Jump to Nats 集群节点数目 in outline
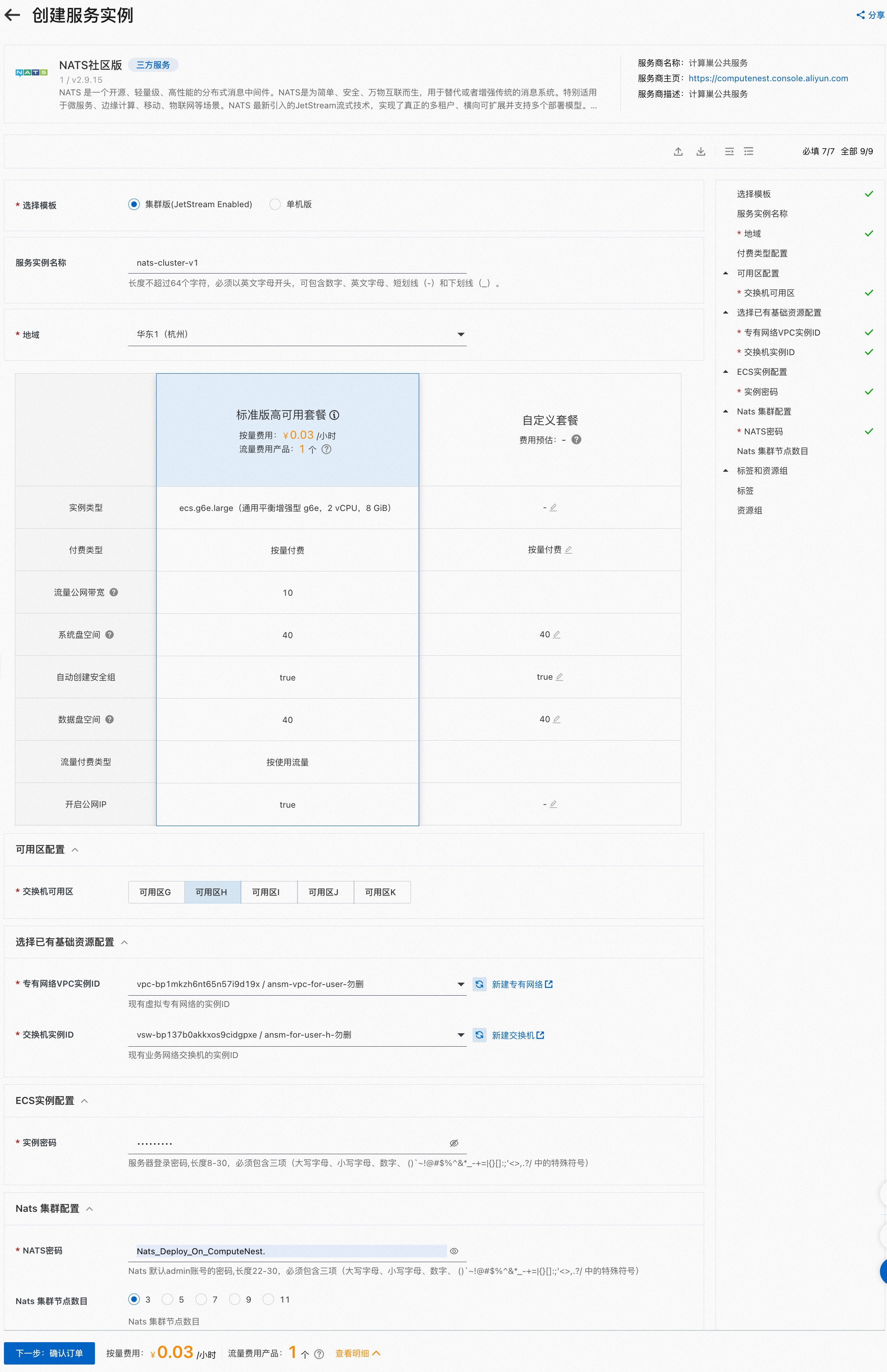 coord(772,451)
